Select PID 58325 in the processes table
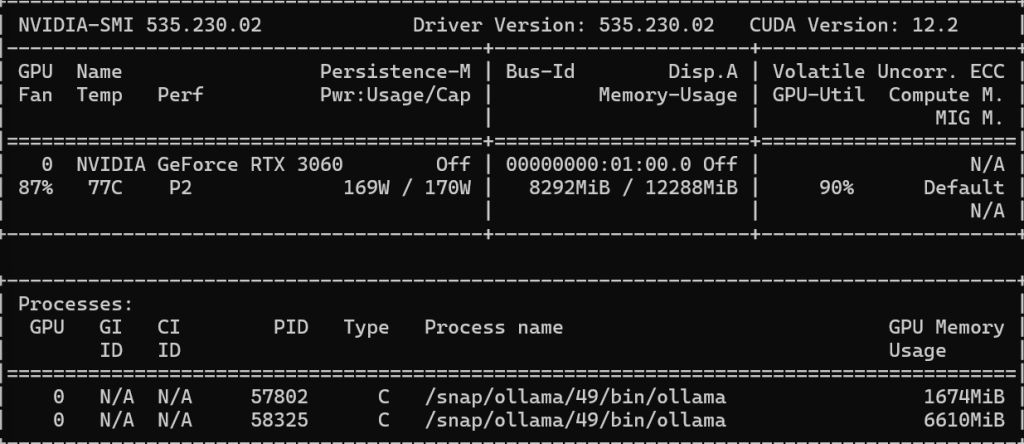Screen dimensions: 1024x444 (x=280, y=420)
